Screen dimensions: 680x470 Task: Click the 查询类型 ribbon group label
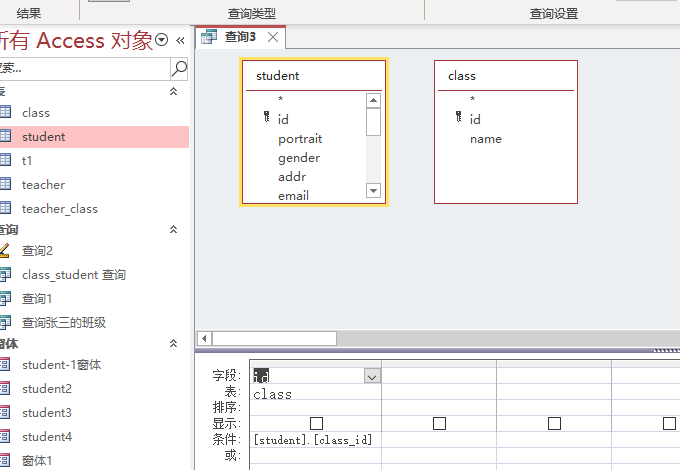click(x=252, y=13)
